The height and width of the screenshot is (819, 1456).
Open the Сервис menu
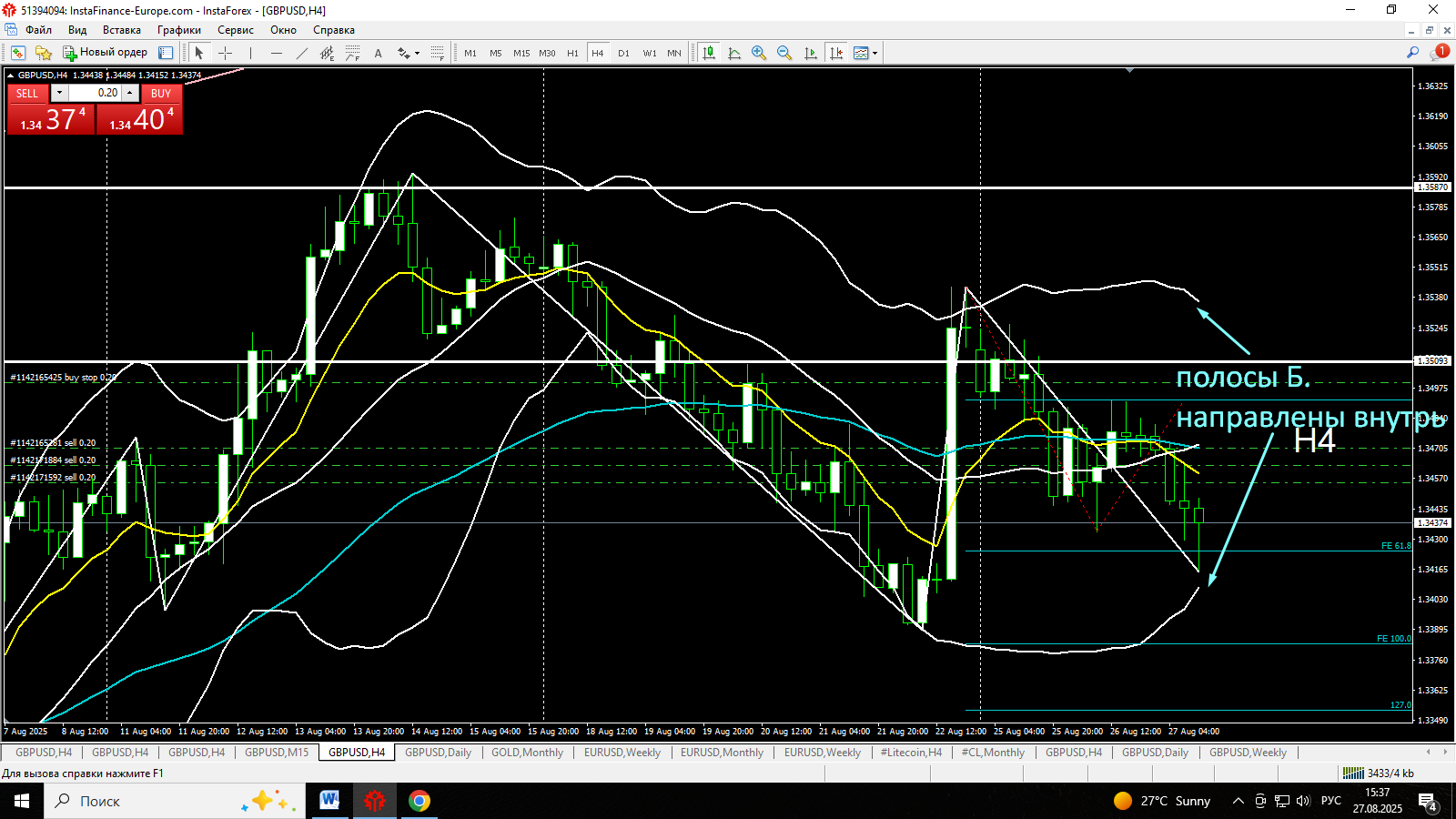pyautogui.click(x=236, y=30)
